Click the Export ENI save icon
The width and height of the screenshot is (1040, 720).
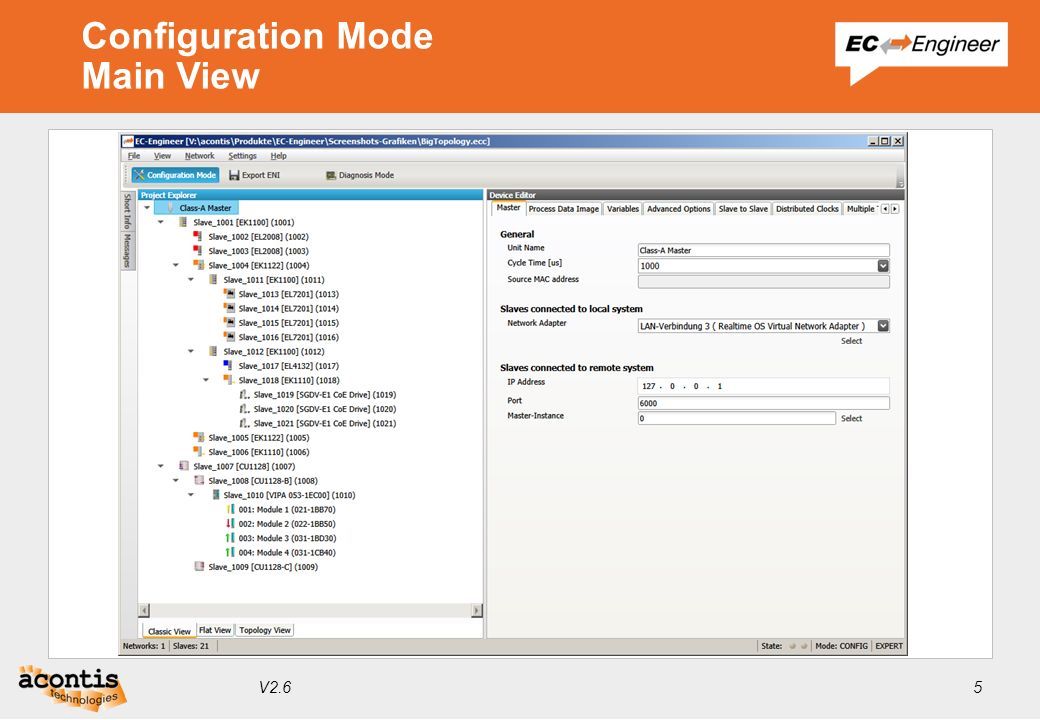[x=234, y=175]
